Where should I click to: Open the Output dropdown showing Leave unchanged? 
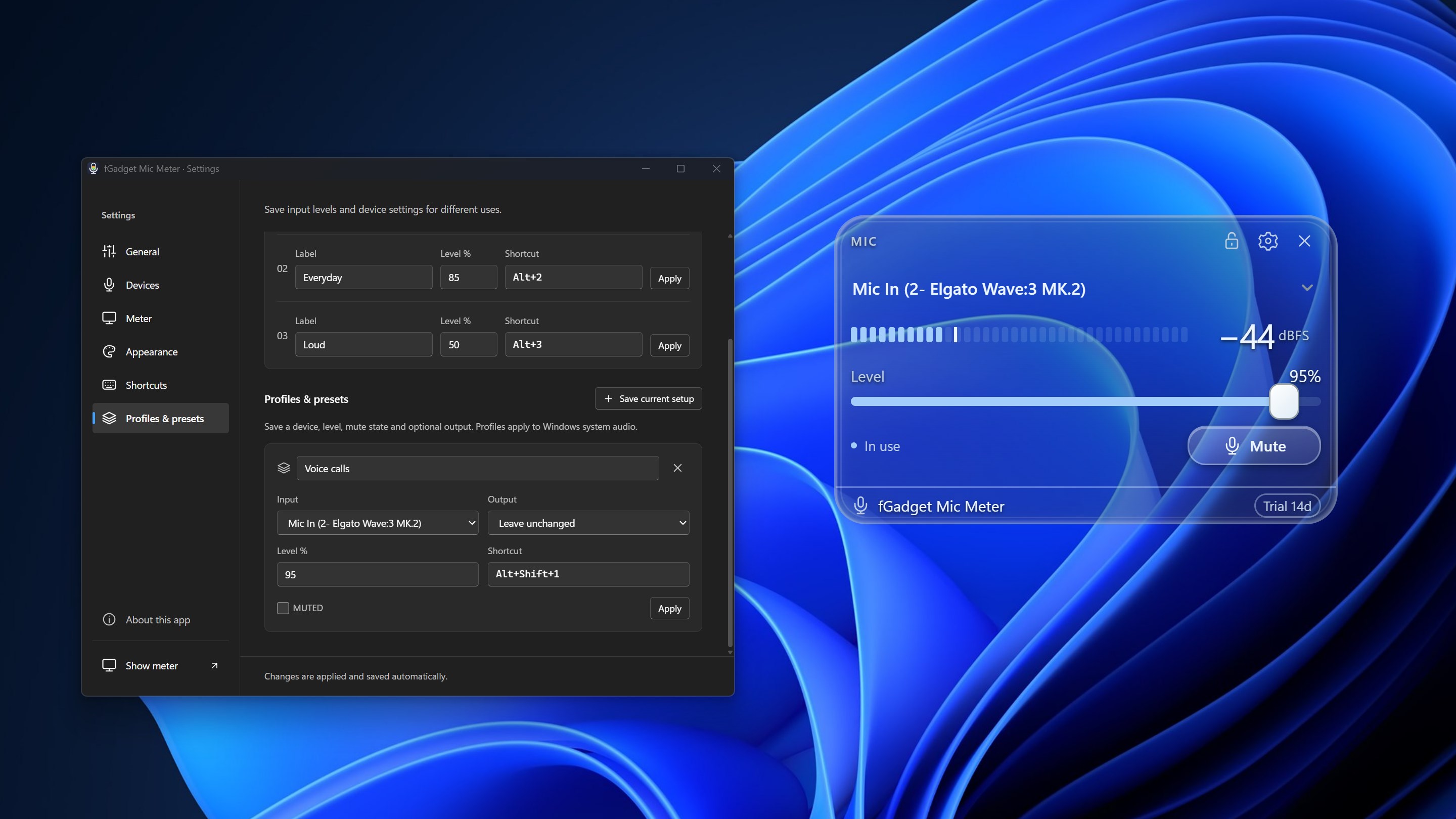(x=588, y=522)
